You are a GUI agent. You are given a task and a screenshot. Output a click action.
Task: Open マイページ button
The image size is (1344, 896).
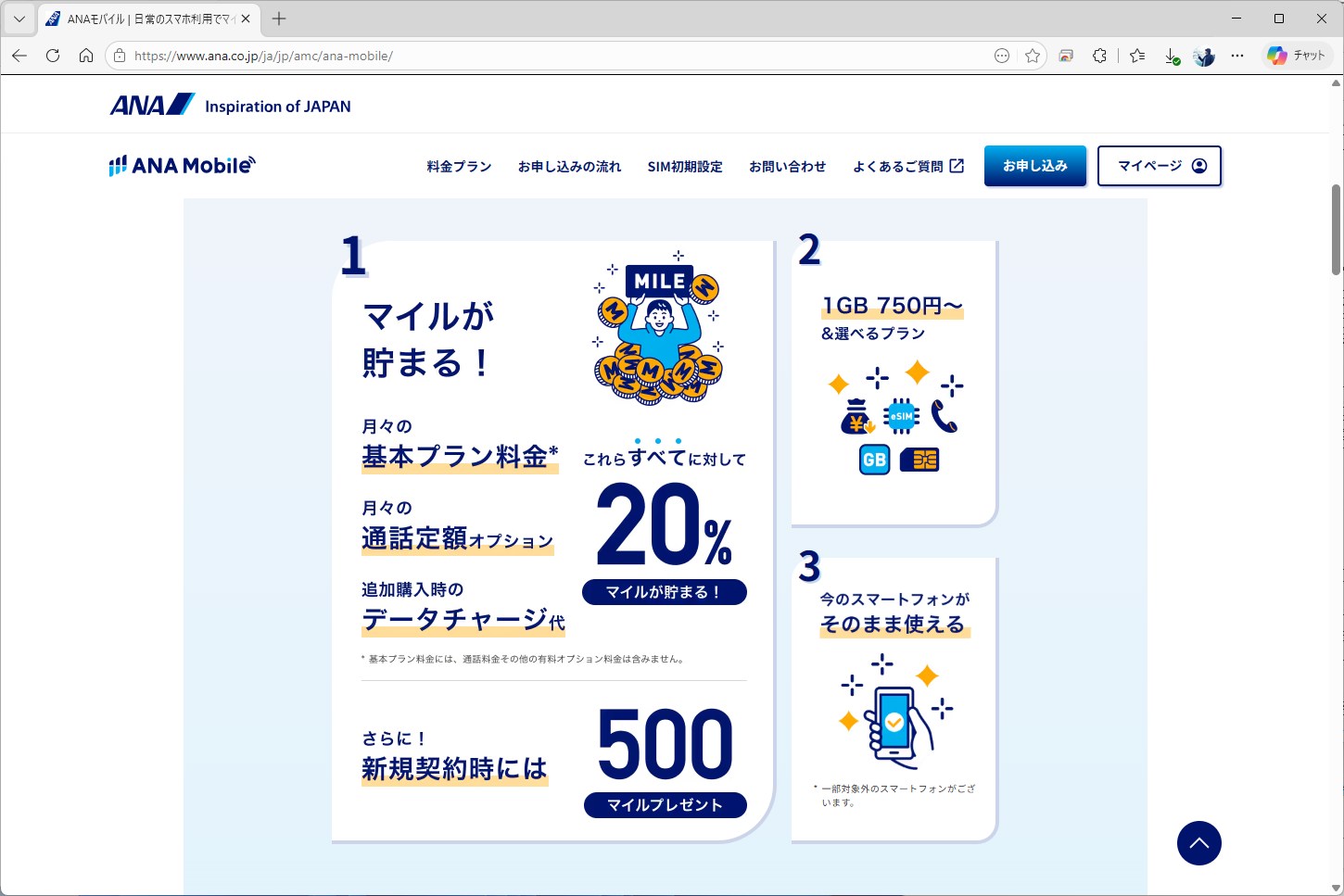(1160, 166)
